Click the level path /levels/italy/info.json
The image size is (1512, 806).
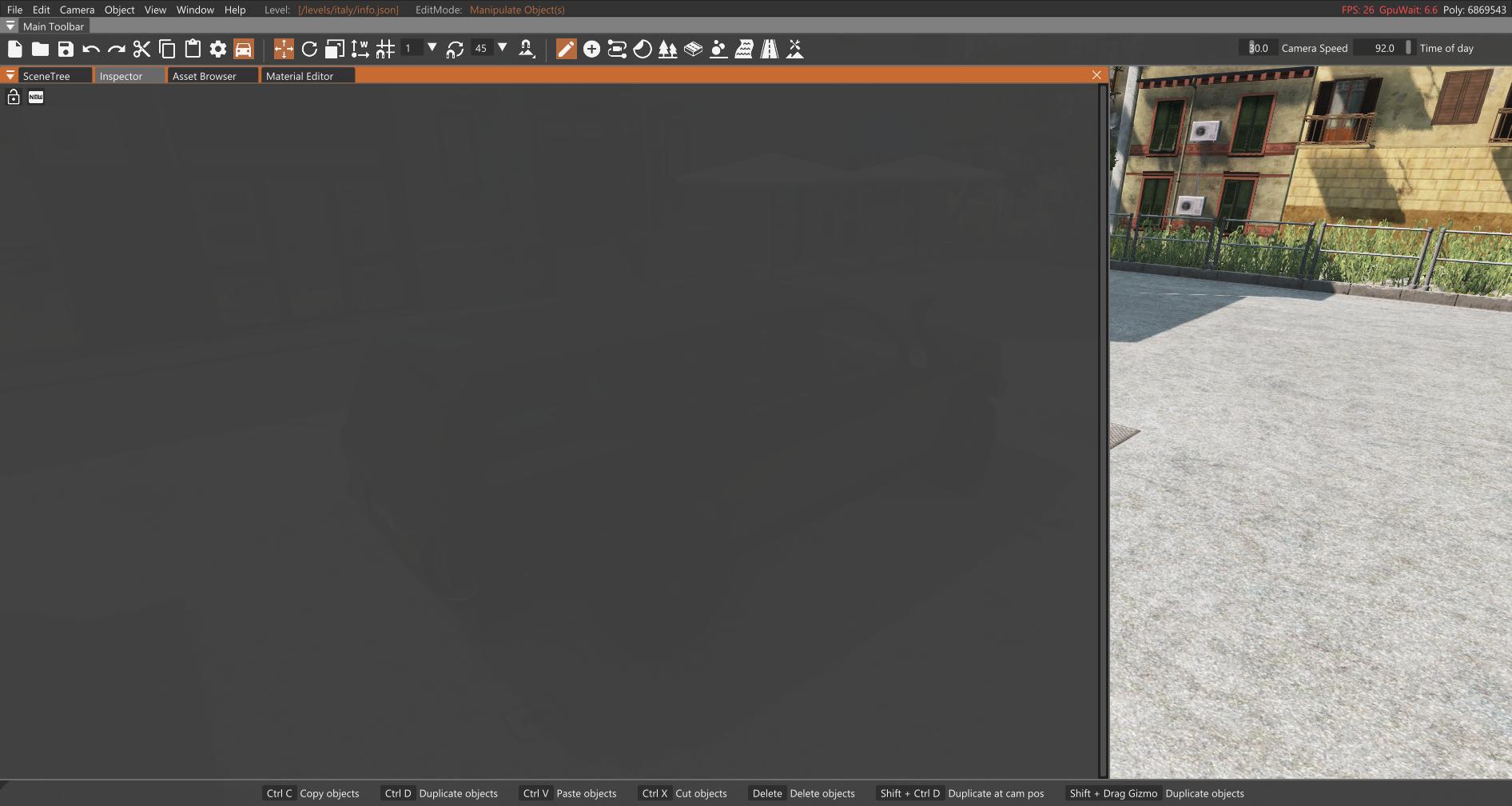(x=348, y=10)
